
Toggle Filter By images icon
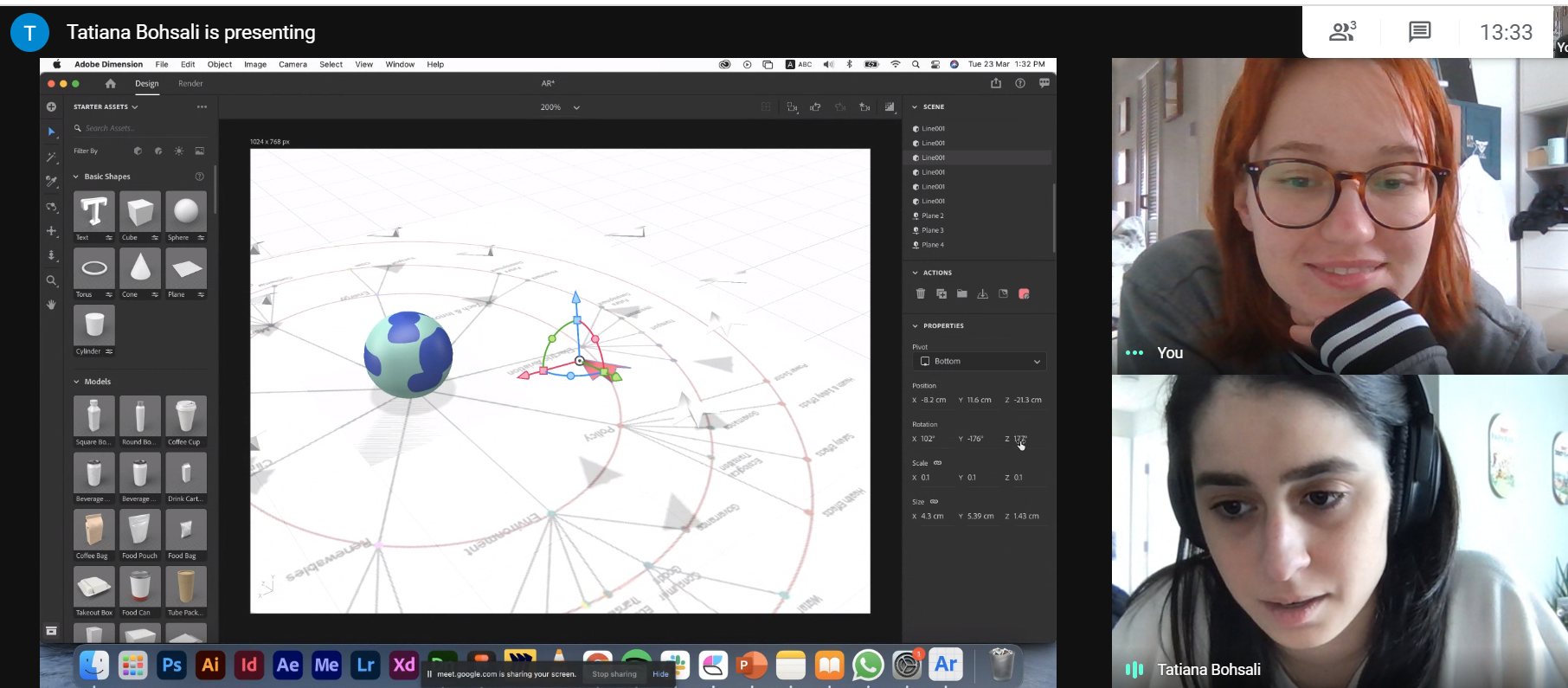pyautogui.click(x=200, y=151)
